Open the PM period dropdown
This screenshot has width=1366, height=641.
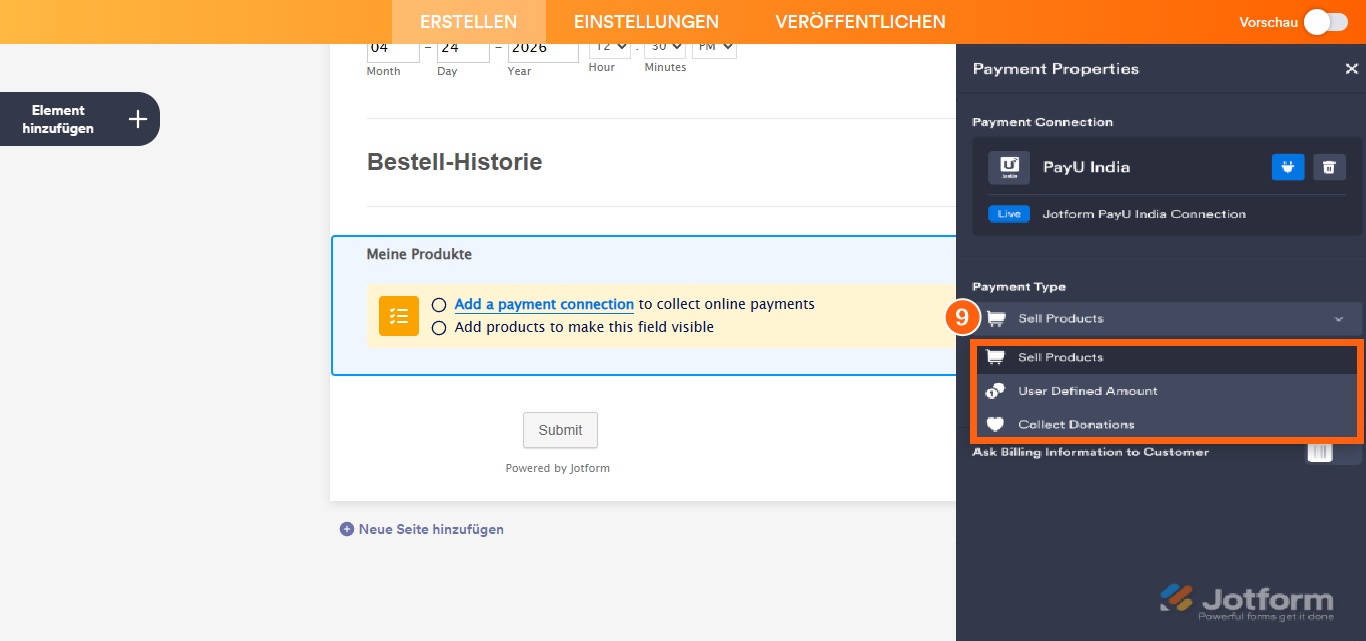713,47
